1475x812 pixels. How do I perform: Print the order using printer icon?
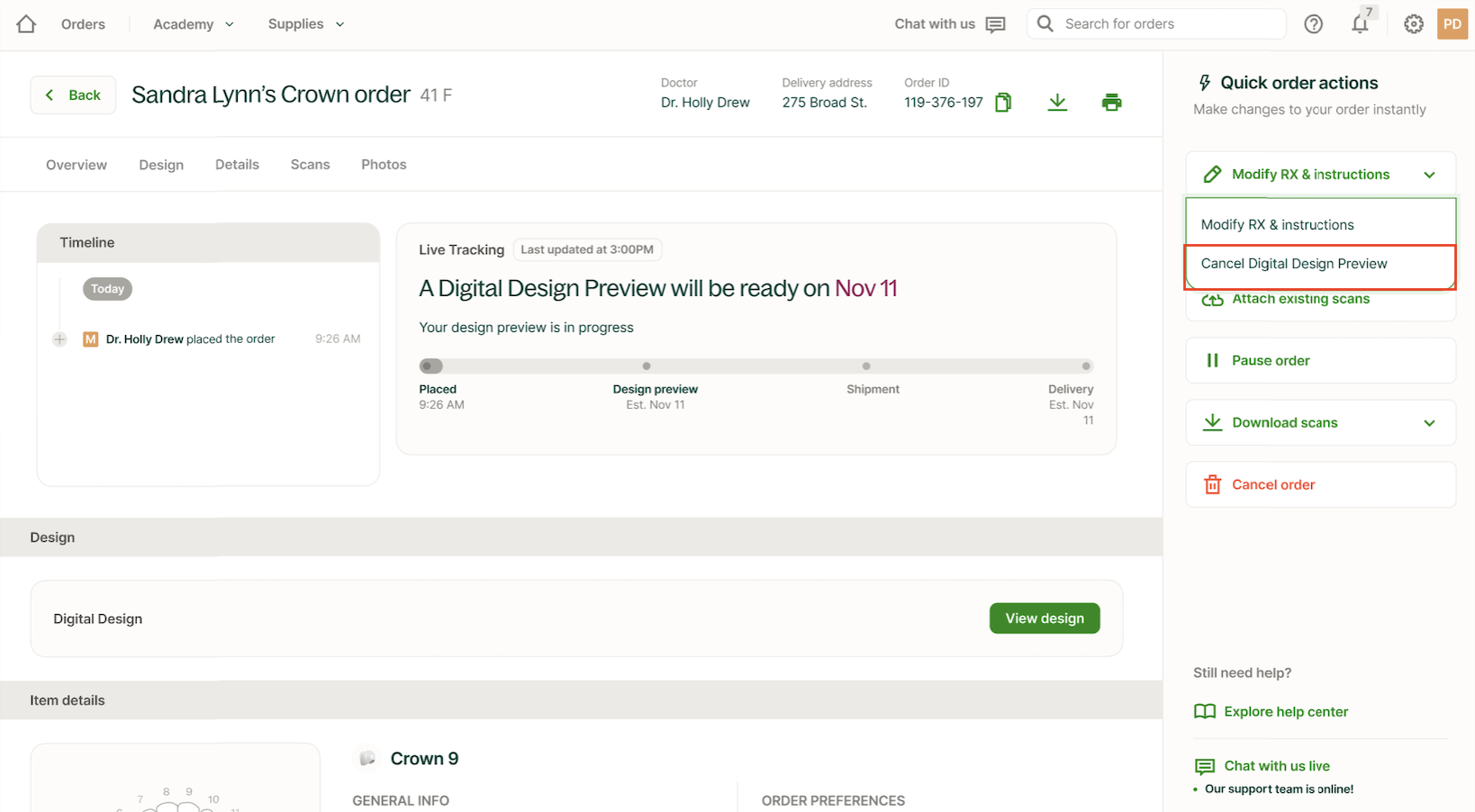coord(1111,103)
